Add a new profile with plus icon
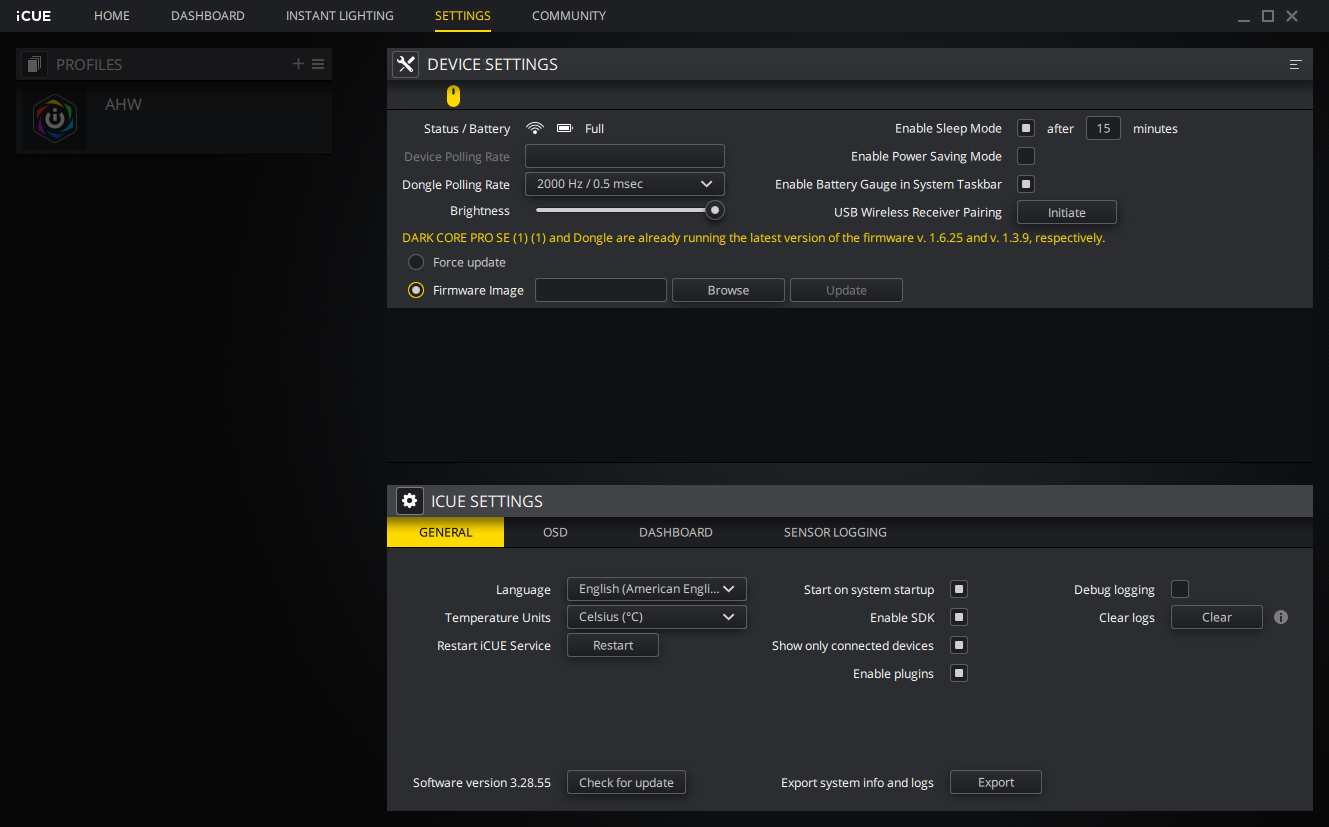 tap(298, 64)
